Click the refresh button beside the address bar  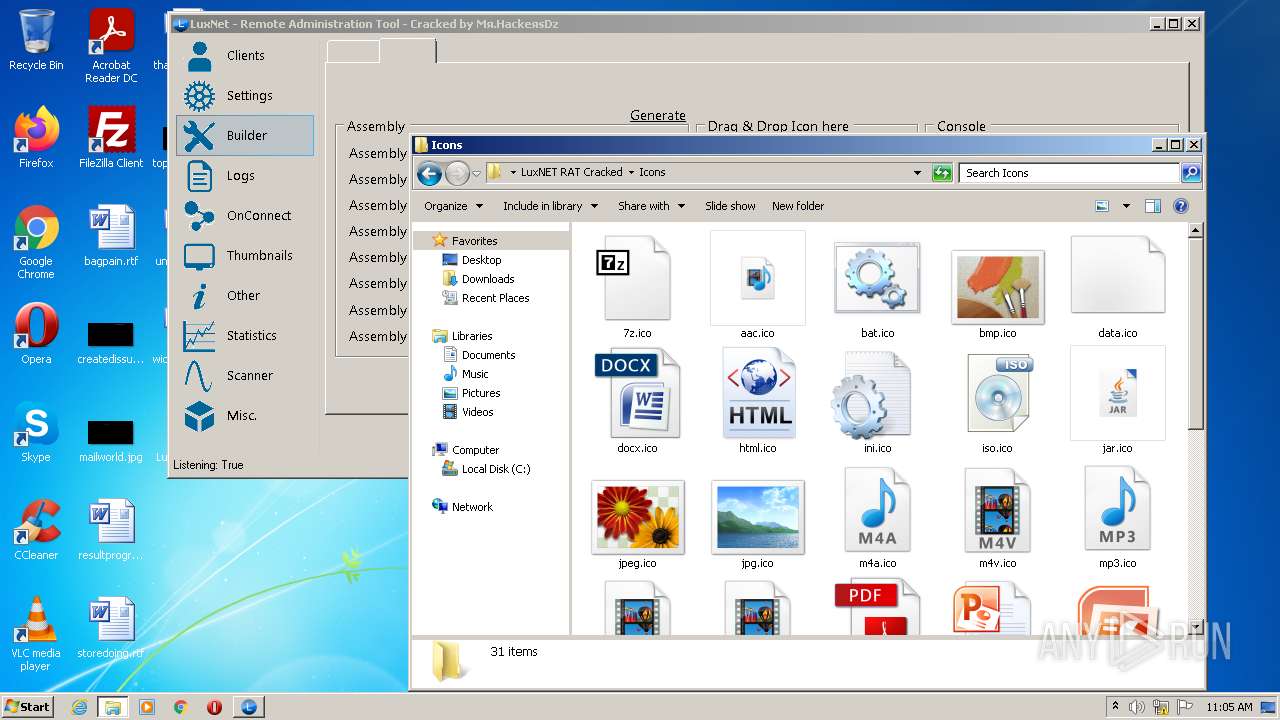(941, 173)
